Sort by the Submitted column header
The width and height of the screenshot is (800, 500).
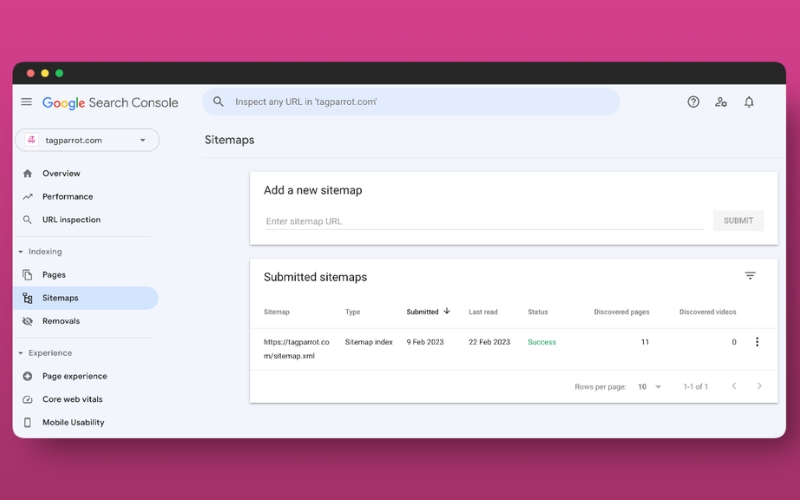(422, 312)
